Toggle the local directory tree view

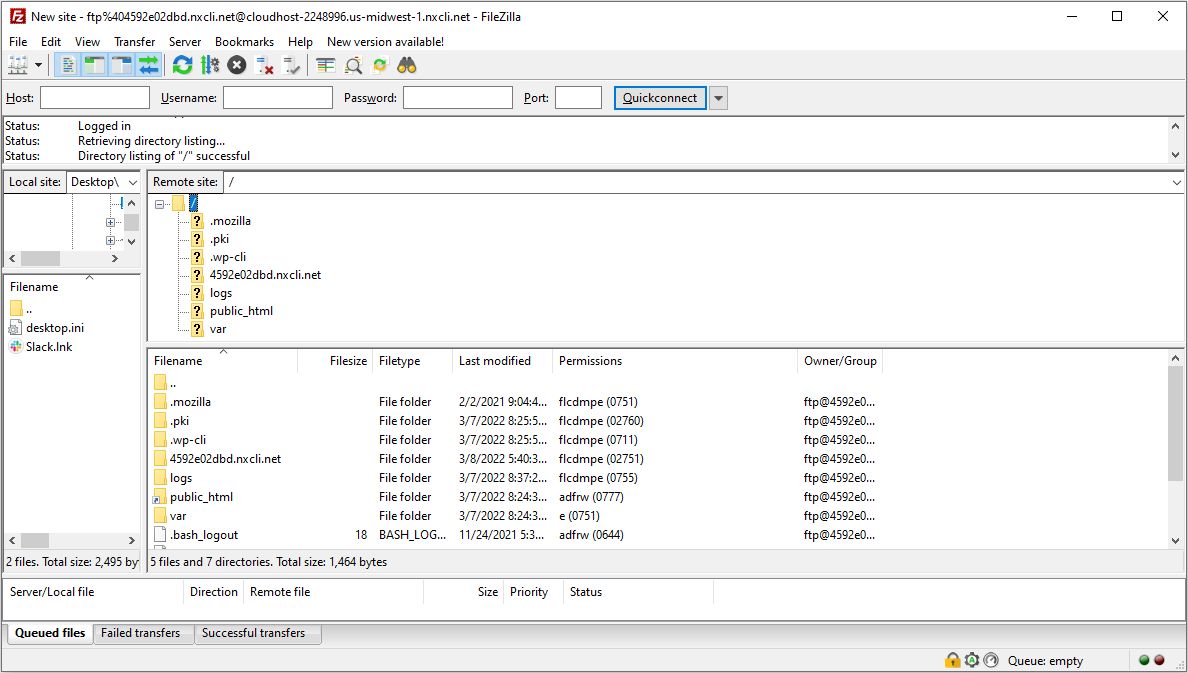[x=94, y=66]
